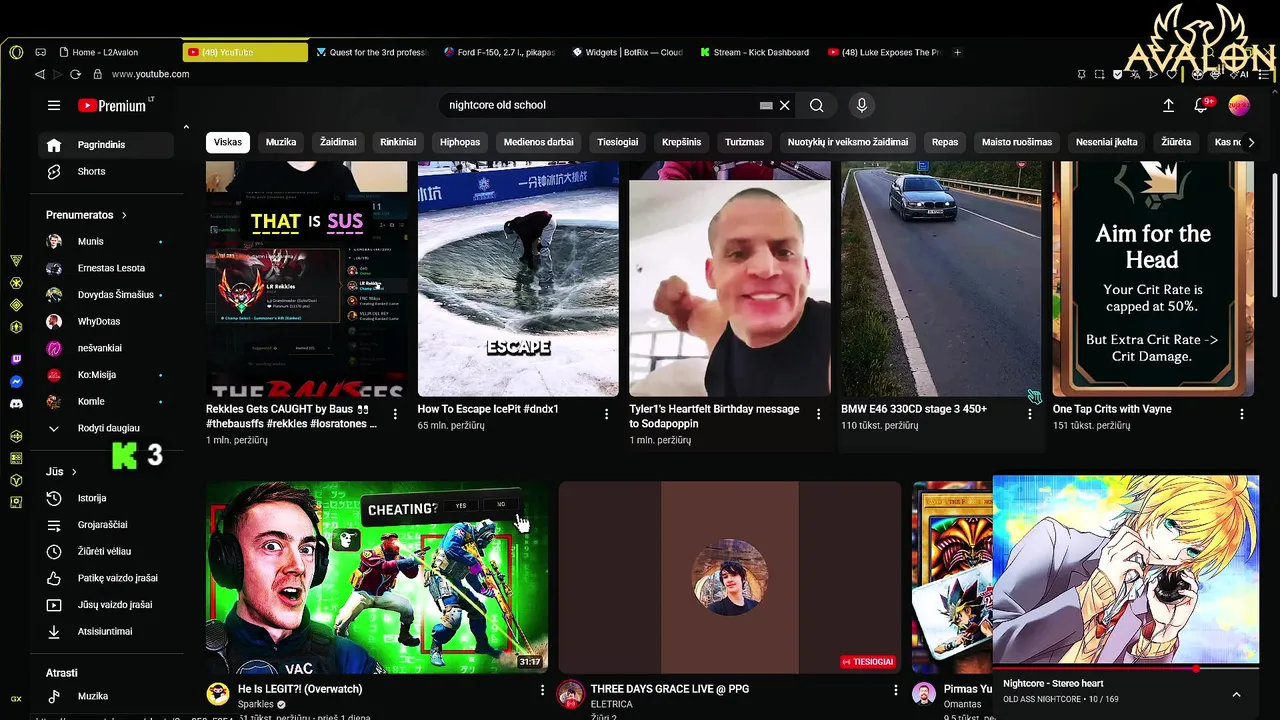Open the account avatar menu
The height and width of the screenshot is (720, 1280).
point(1239,105)
